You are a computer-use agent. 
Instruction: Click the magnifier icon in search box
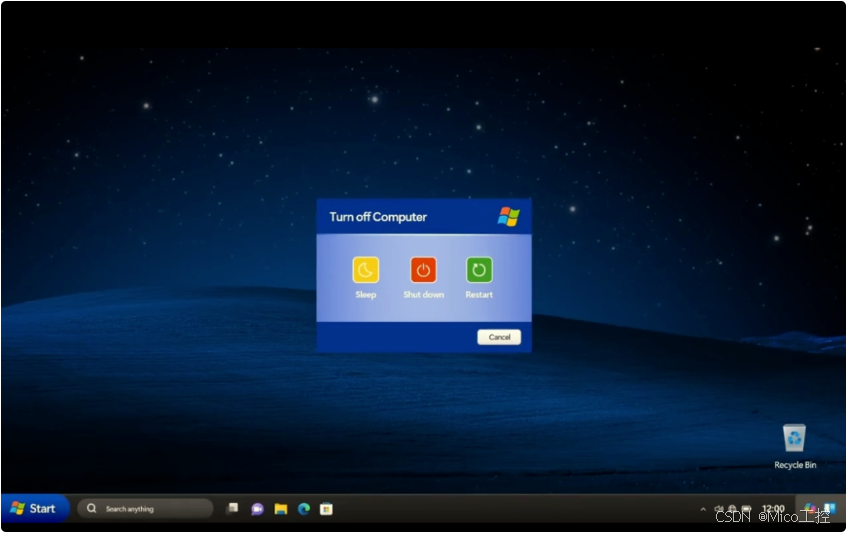click(92, 508)
